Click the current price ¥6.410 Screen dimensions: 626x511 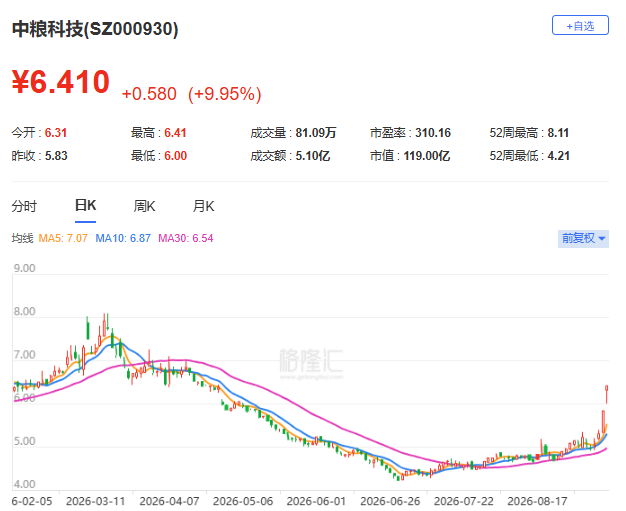(61, 82)
